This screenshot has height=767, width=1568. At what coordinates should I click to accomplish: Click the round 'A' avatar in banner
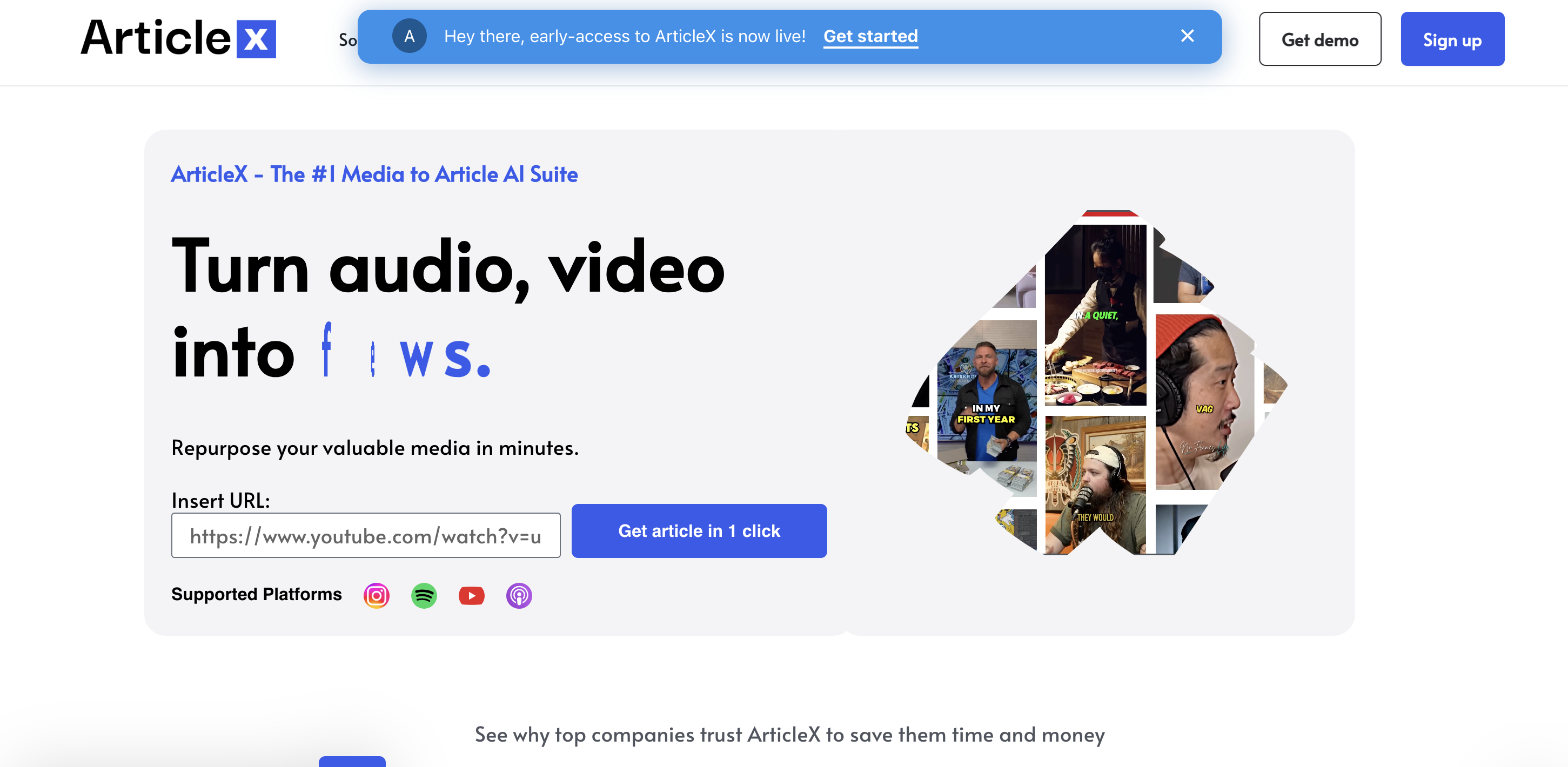pyautogui.click(x=409, y=36)
